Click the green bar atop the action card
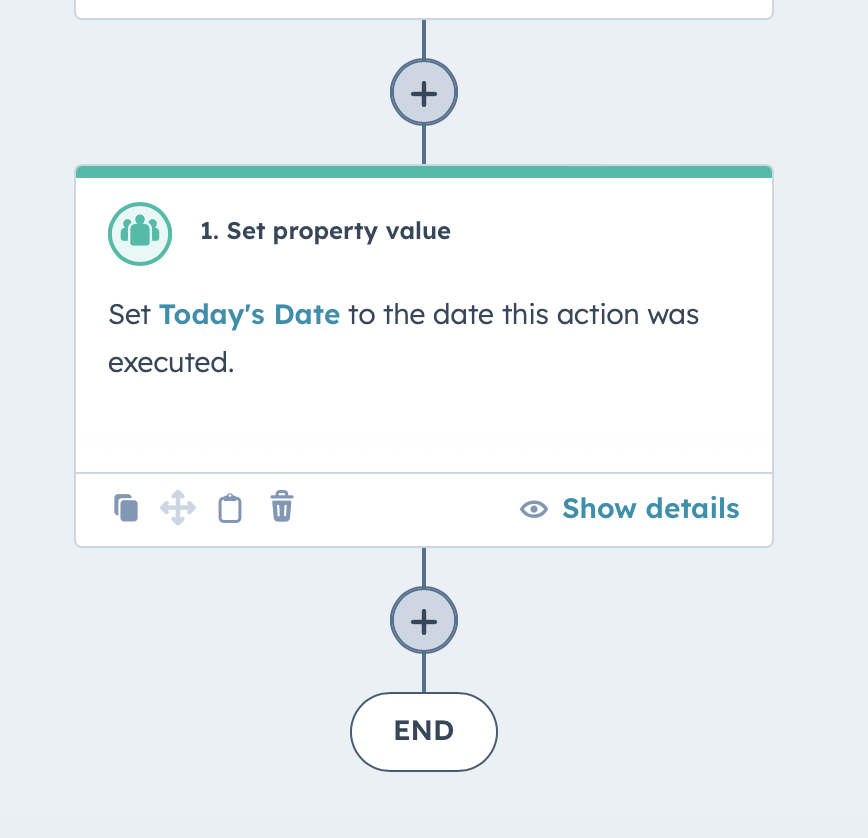The image size is (868, 838). (423, 170)
